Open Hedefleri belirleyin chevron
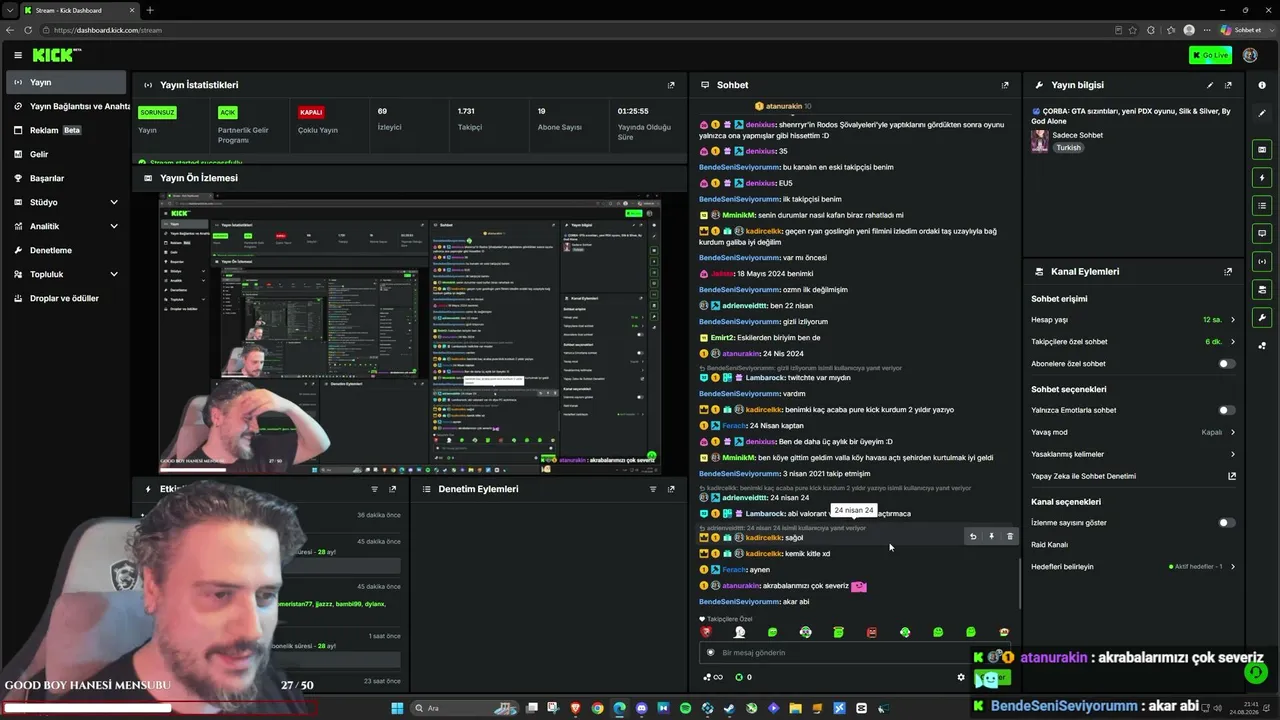 (1232, 566)
